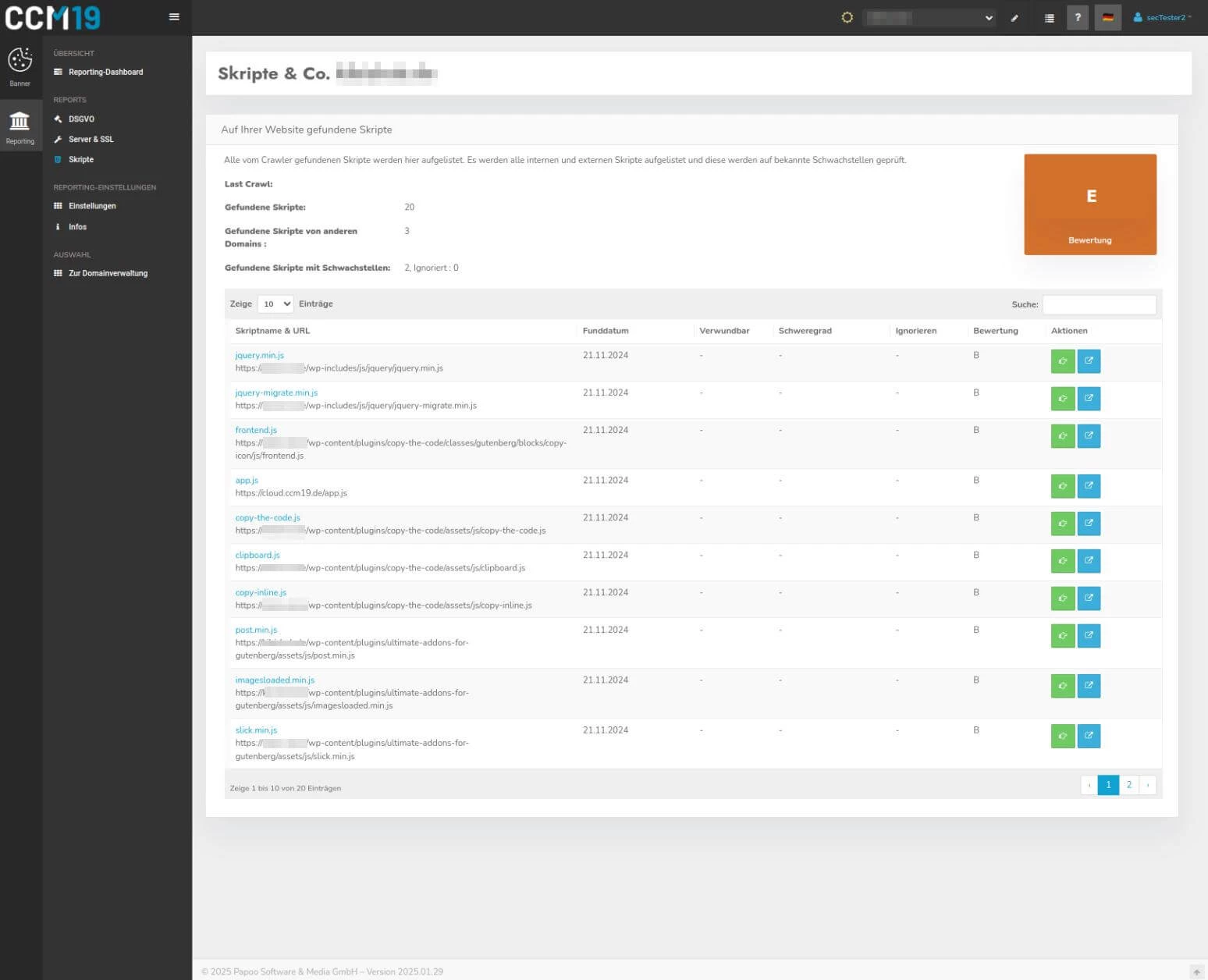Select DSGVO report menu item

tap(81, 119)
